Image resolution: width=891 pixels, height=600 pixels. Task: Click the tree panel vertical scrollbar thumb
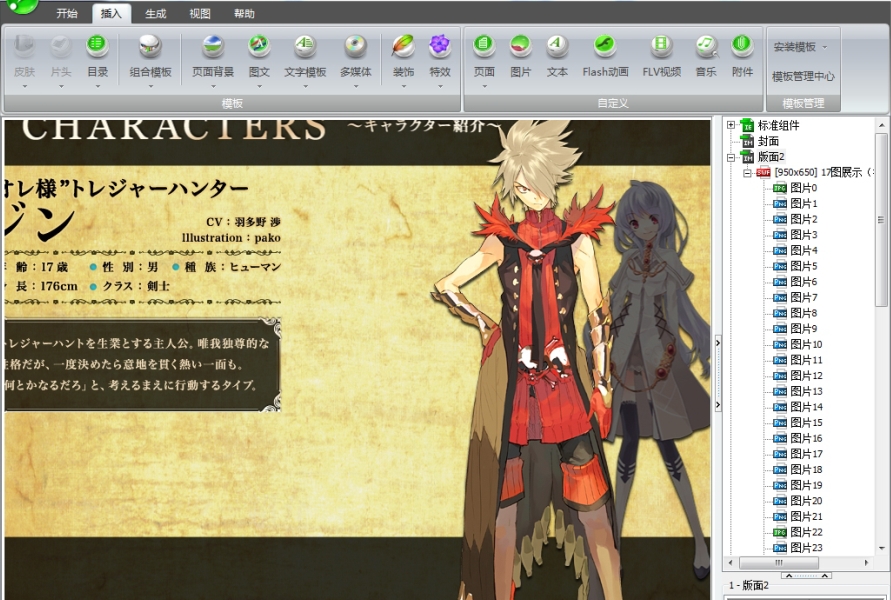(x=881, y=220)
